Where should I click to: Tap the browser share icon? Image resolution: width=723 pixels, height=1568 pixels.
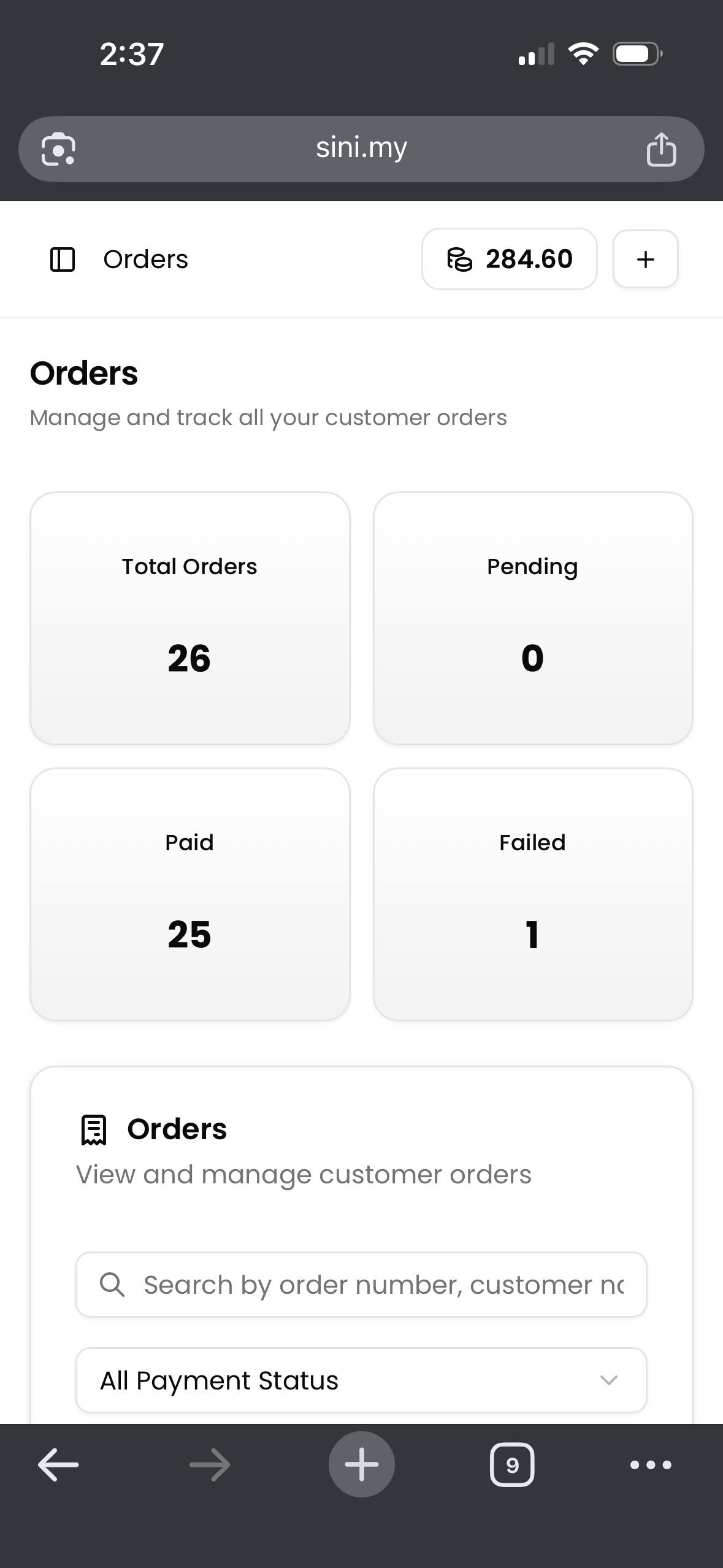[x=661, y=149]
